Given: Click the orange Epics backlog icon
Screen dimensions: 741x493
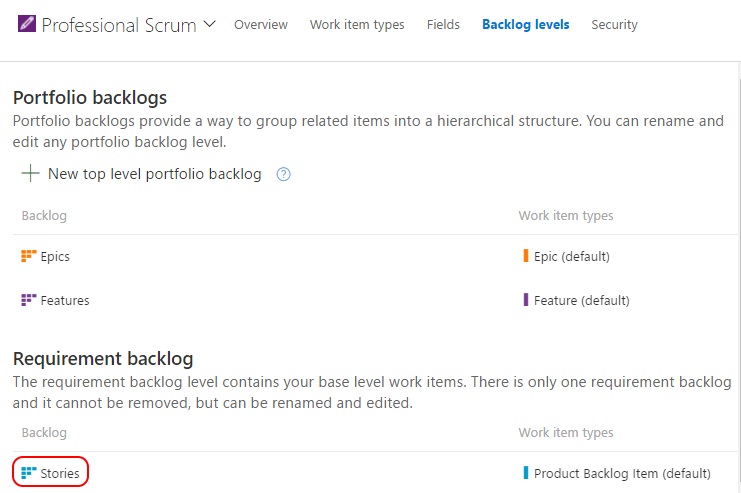Looking at the screenshot, I should click(x=28, y=256).
